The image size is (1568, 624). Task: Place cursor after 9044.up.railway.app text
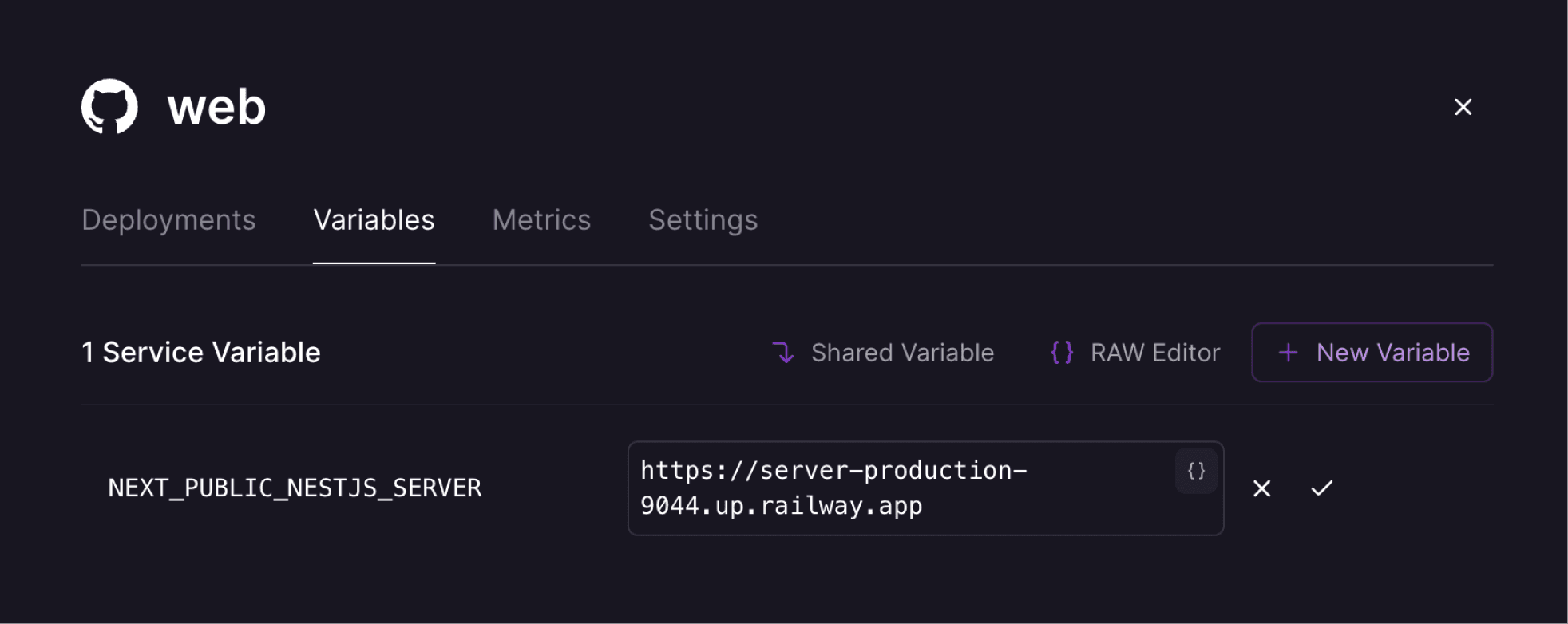tap(924, 506)
